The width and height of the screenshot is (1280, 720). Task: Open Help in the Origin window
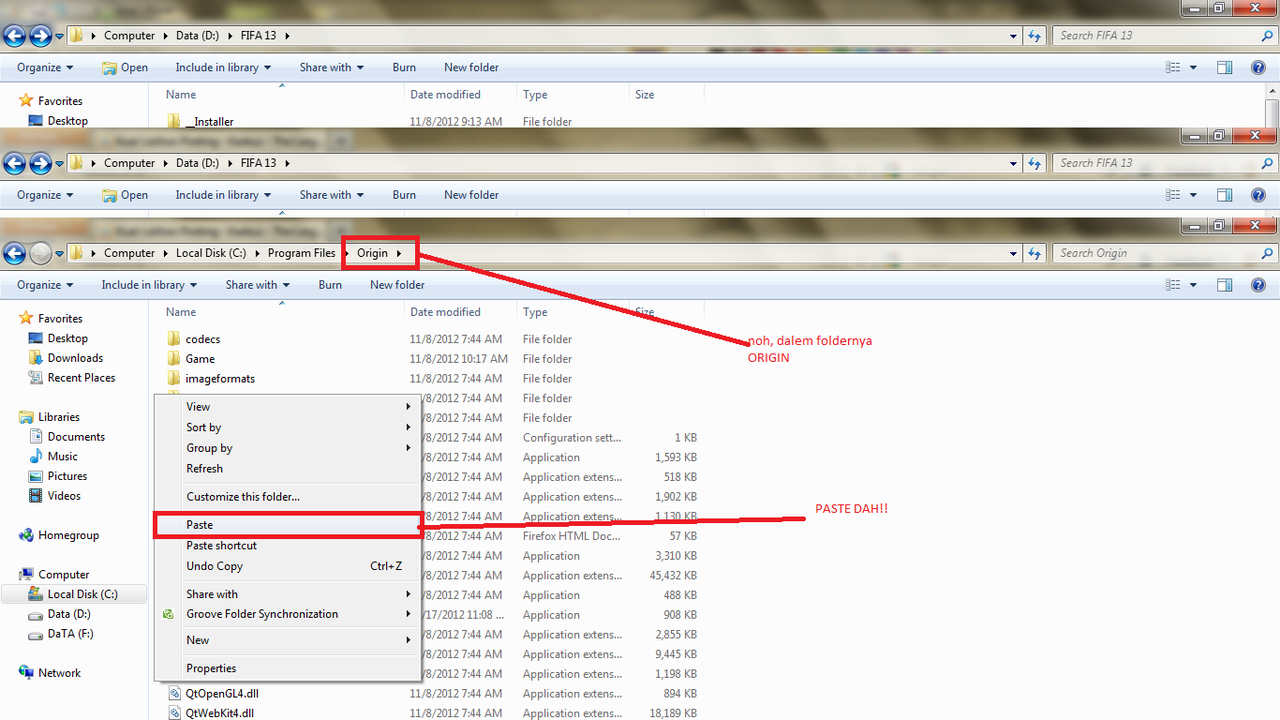coord(1259,285)
